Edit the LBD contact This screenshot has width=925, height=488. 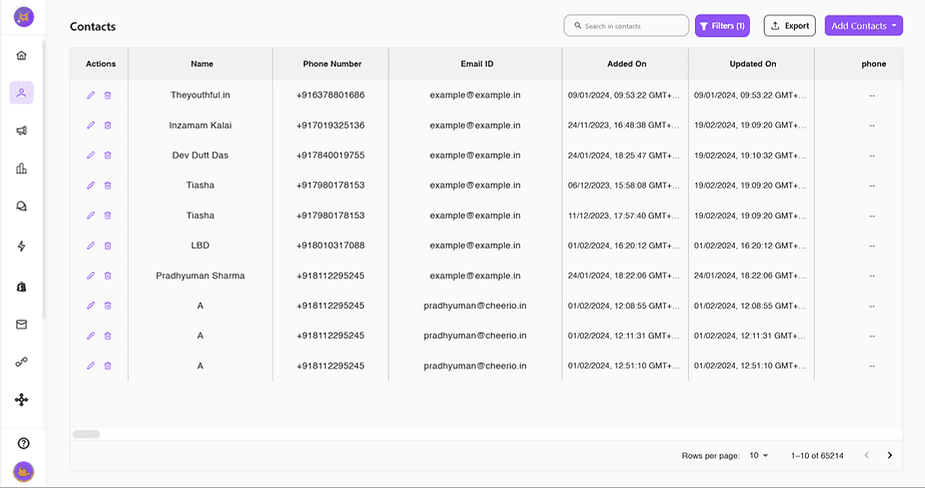91,245
